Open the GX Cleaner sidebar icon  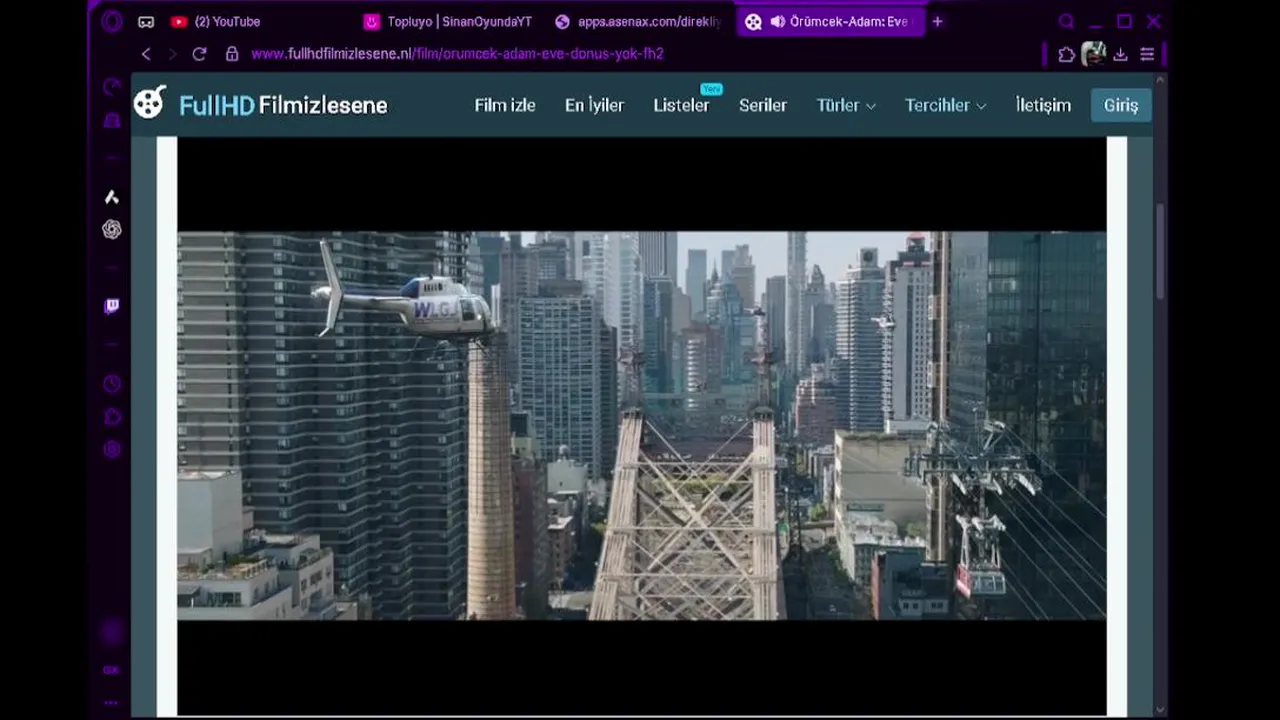click(x=112, y=120)
